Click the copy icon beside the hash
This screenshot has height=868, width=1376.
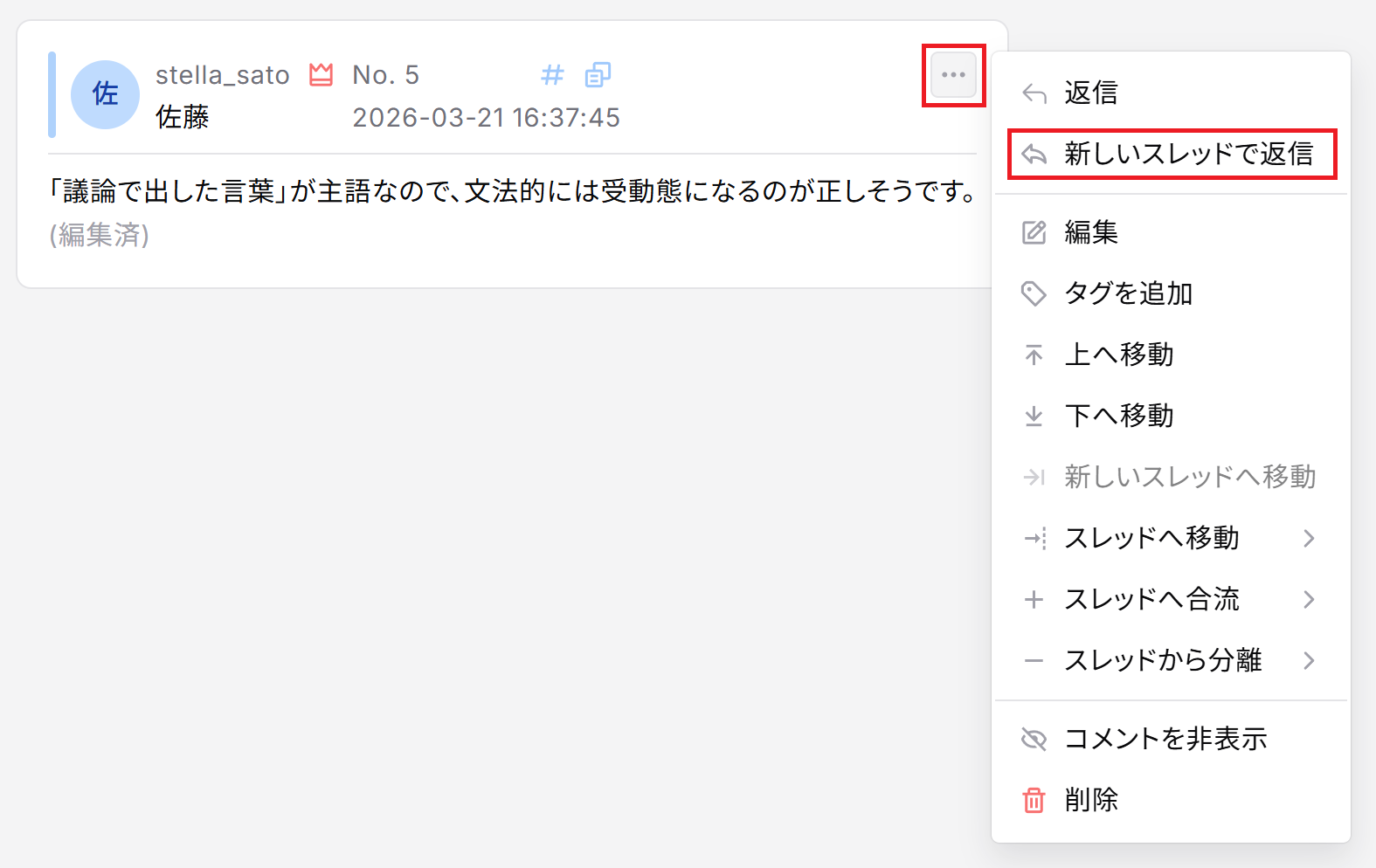click(x=598, y=75)
